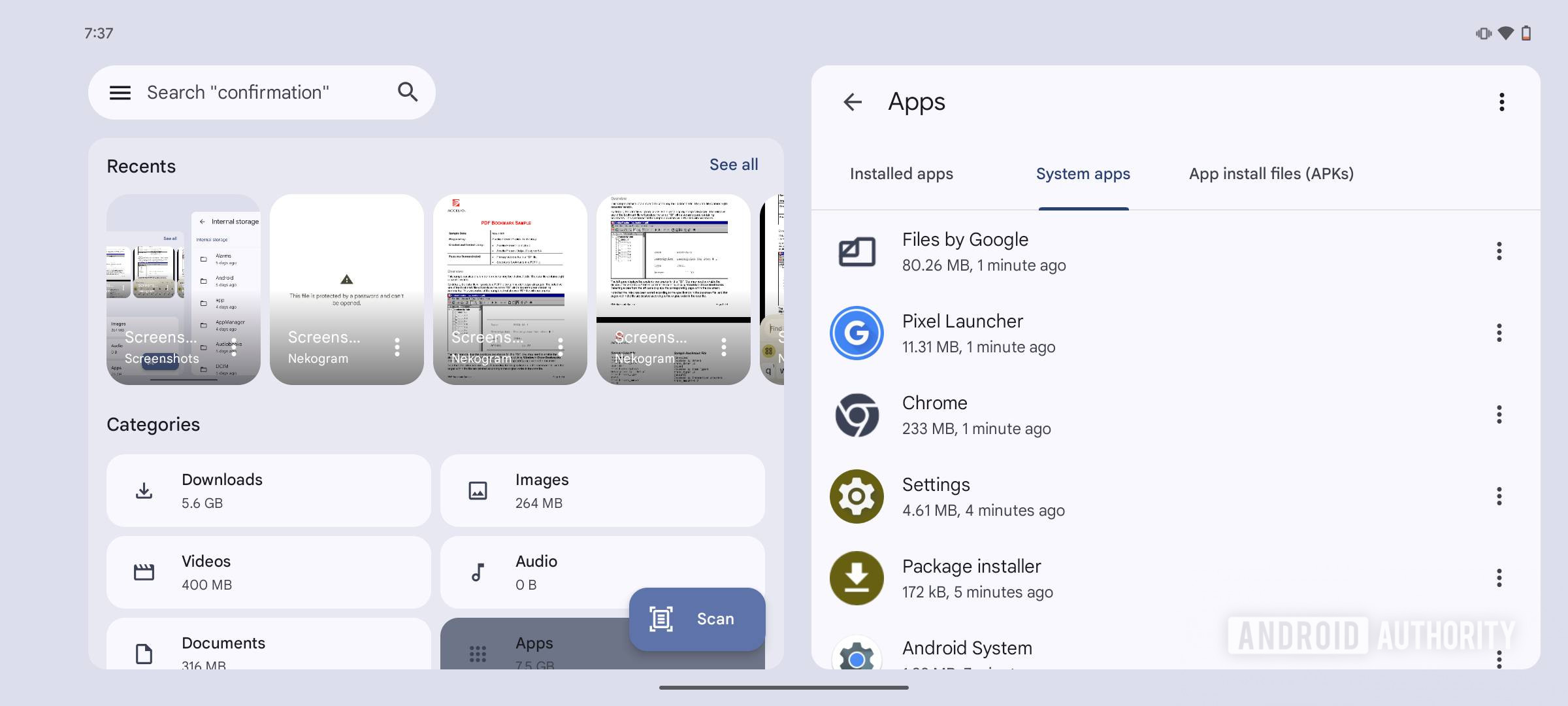The width and height of the screenshot is (1568, 706).
Task: Click the Pixel Launcher app icon
Action: pos(856,332)
